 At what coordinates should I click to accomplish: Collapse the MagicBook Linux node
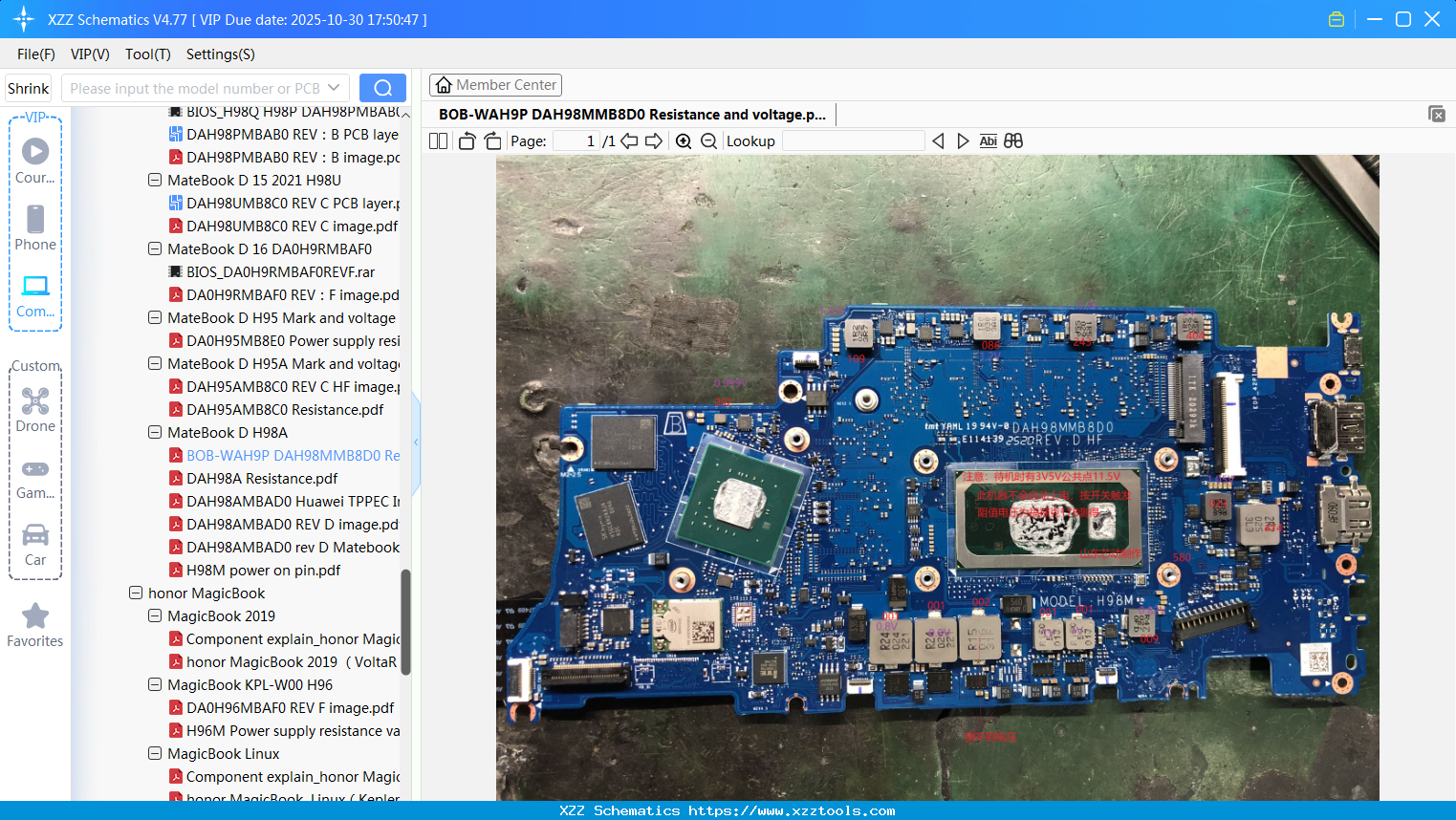(x=155, y=753)
